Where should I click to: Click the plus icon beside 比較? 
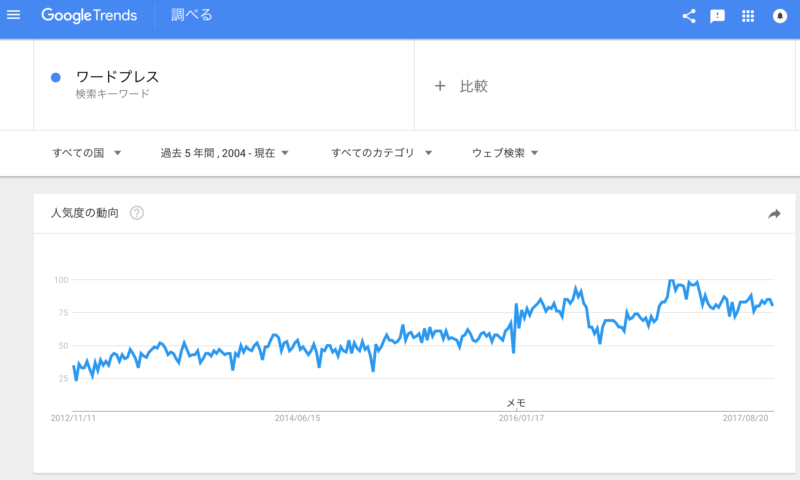440,86
